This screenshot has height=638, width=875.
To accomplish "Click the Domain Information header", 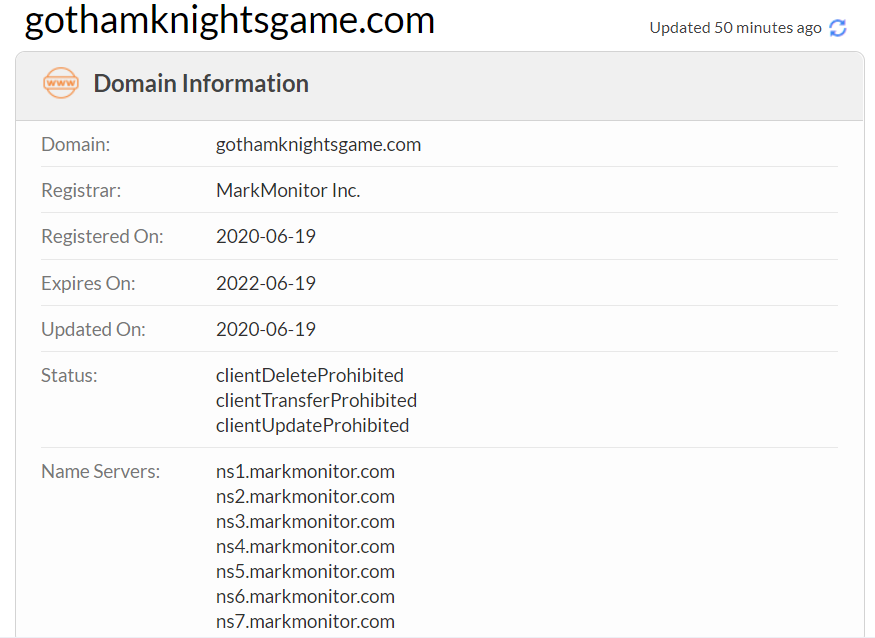I will coord(201,83).
